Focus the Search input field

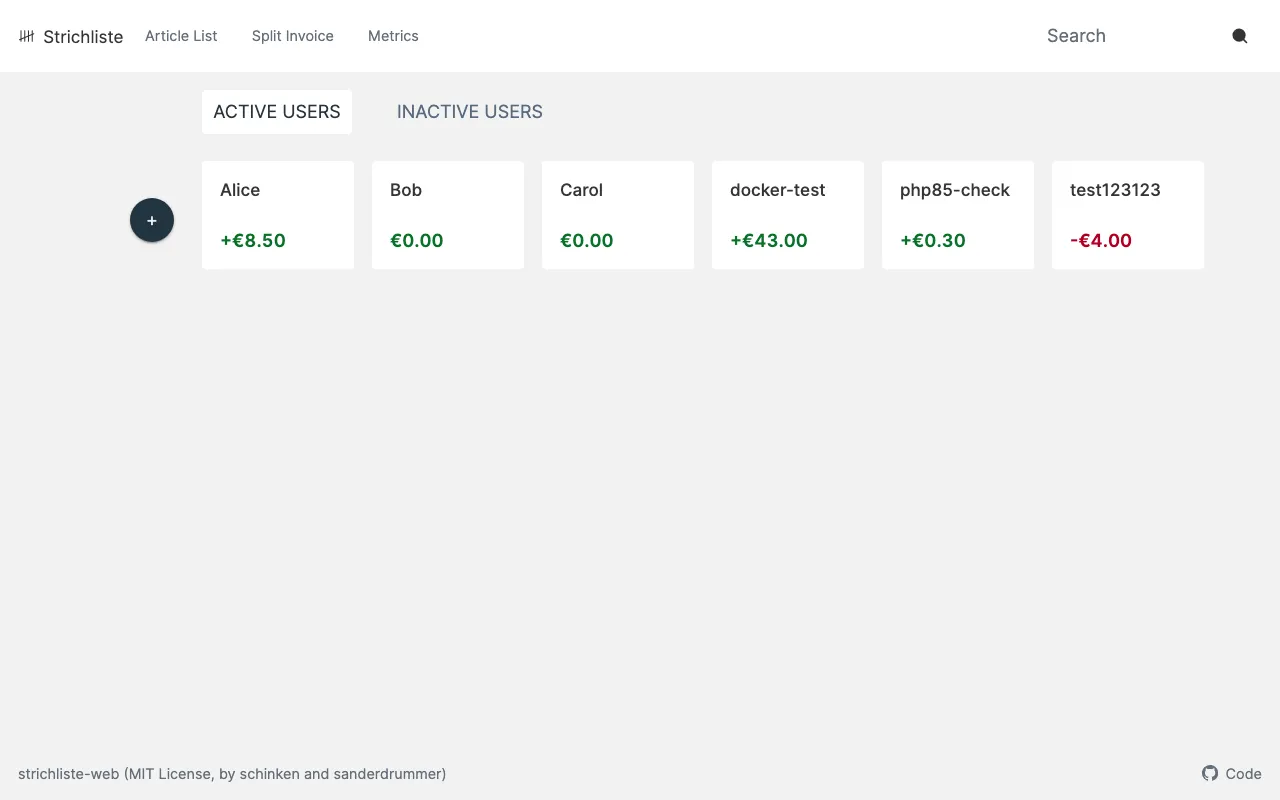click(x=1130, y=36)
